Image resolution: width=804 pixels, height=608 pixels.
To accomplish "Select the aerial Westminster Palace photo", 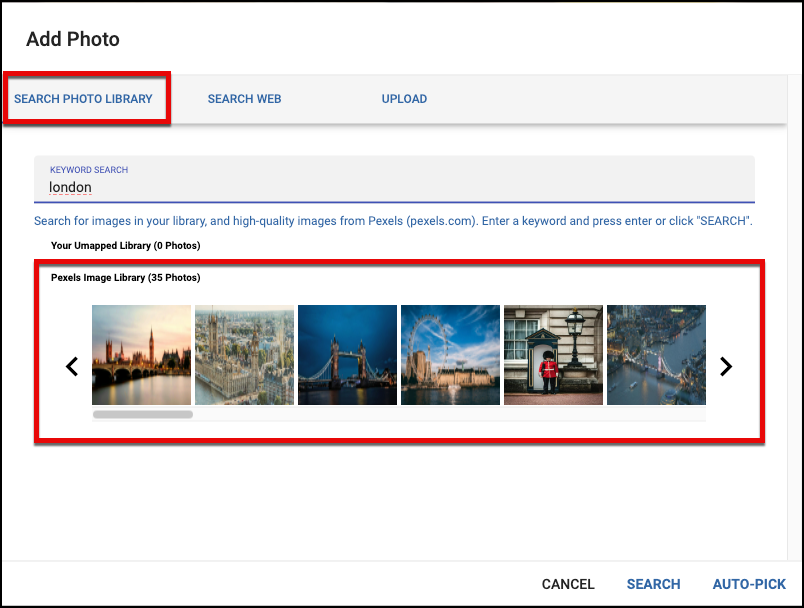I will pyautogui.click(x=245, y=355).
